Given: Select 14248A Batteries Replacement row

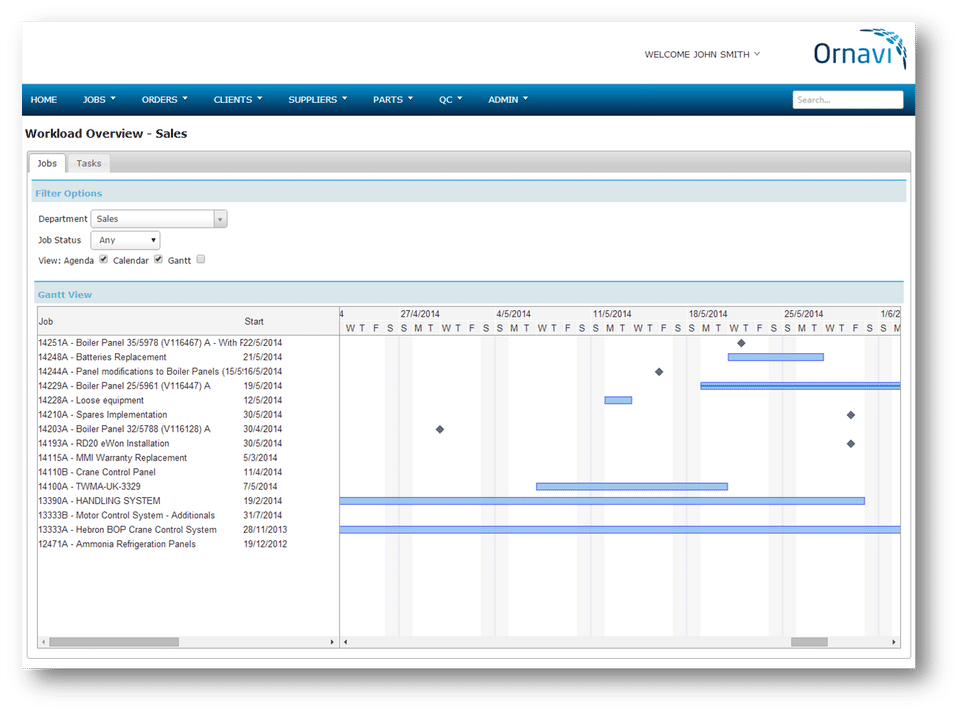Looking at the screenshot, I should click(188, 357).
